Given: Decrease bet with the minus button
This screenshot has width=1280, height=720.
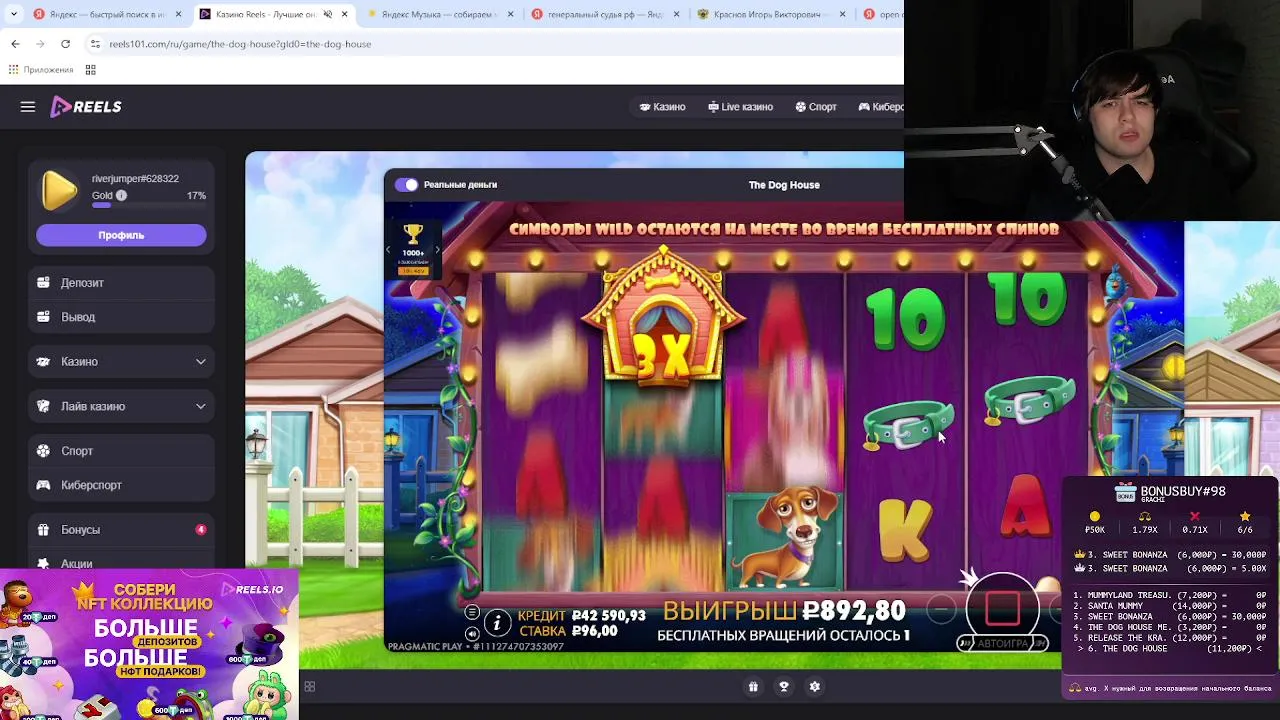Looking at the screenshot, I should click(x=941, y=608).
